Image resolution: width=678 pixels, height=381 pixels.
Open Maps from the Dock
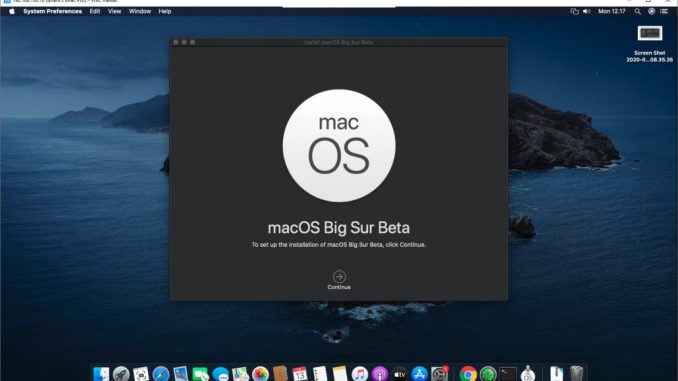point(240,374)
